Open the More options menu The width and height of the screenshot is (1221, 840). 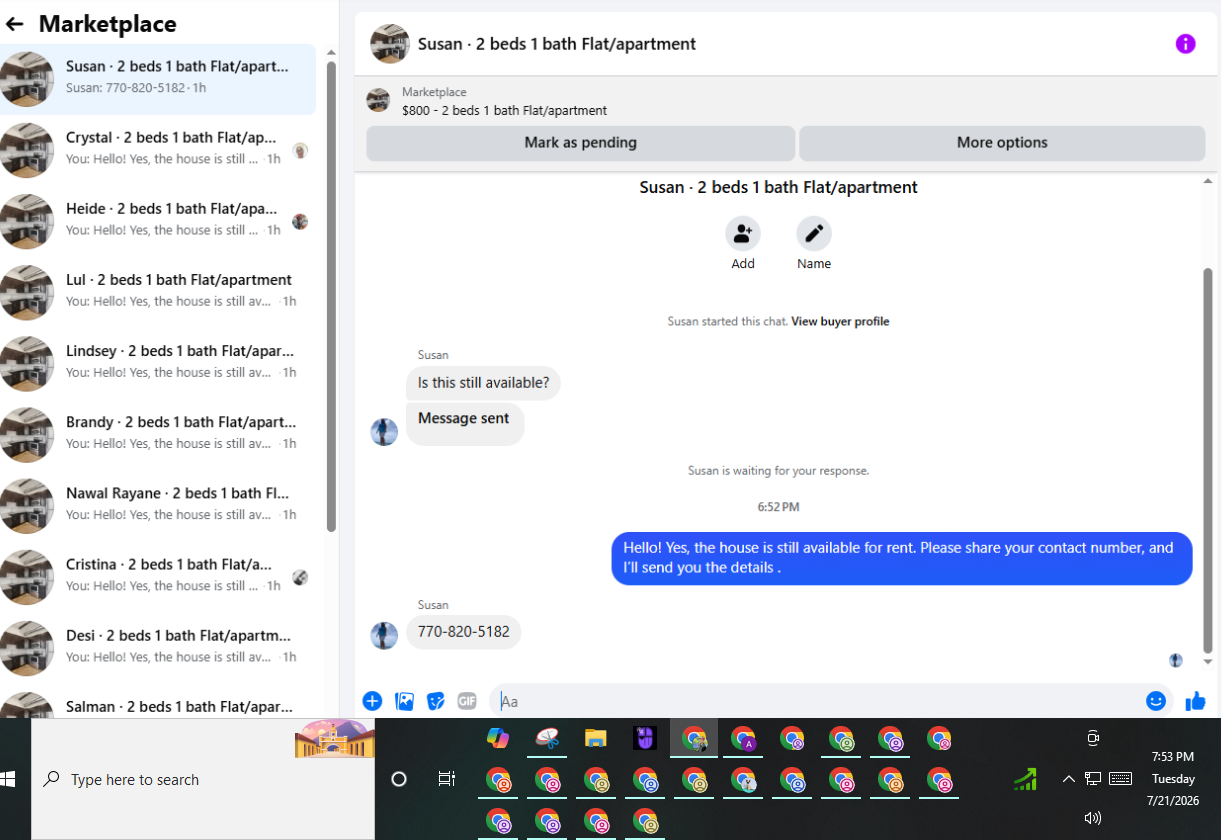[1002, 143]
